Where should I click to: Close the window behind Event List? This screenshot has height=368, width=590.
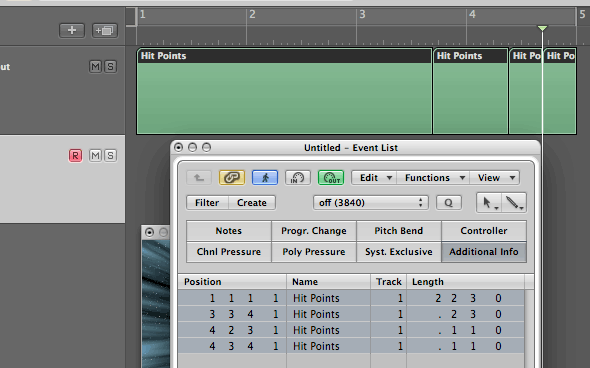coord(149,232)
